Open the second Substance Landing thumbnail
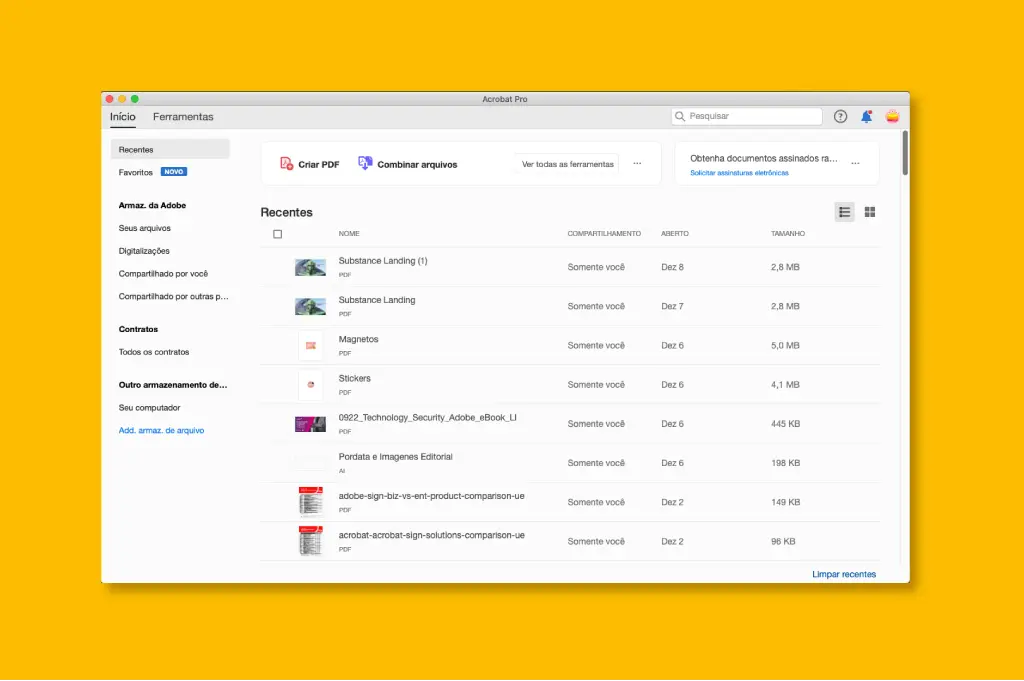 point(310,306)
